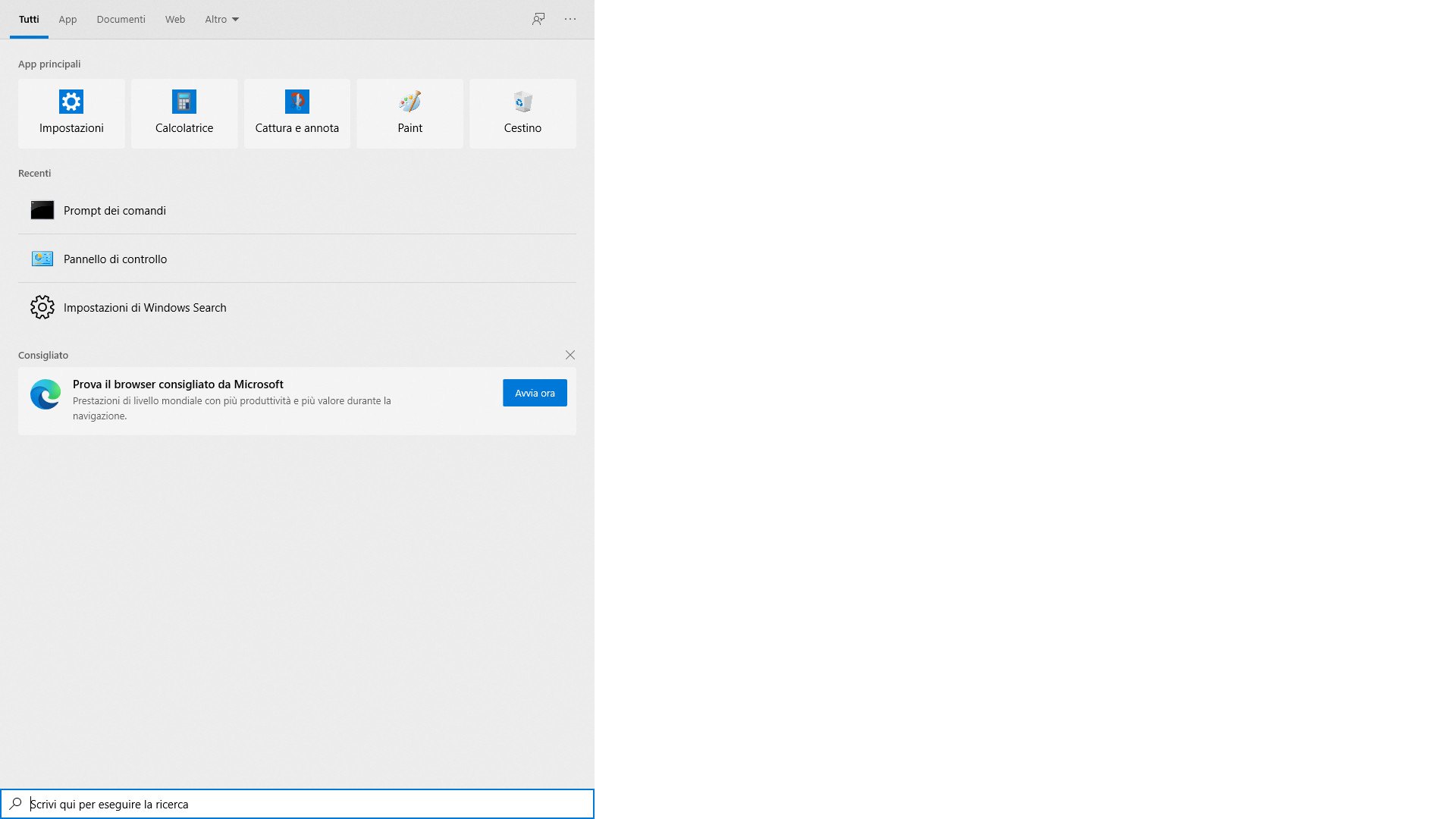Open the Cattura e annota app tile
This screenshot has height=819, width=1456.
[297, 113]
